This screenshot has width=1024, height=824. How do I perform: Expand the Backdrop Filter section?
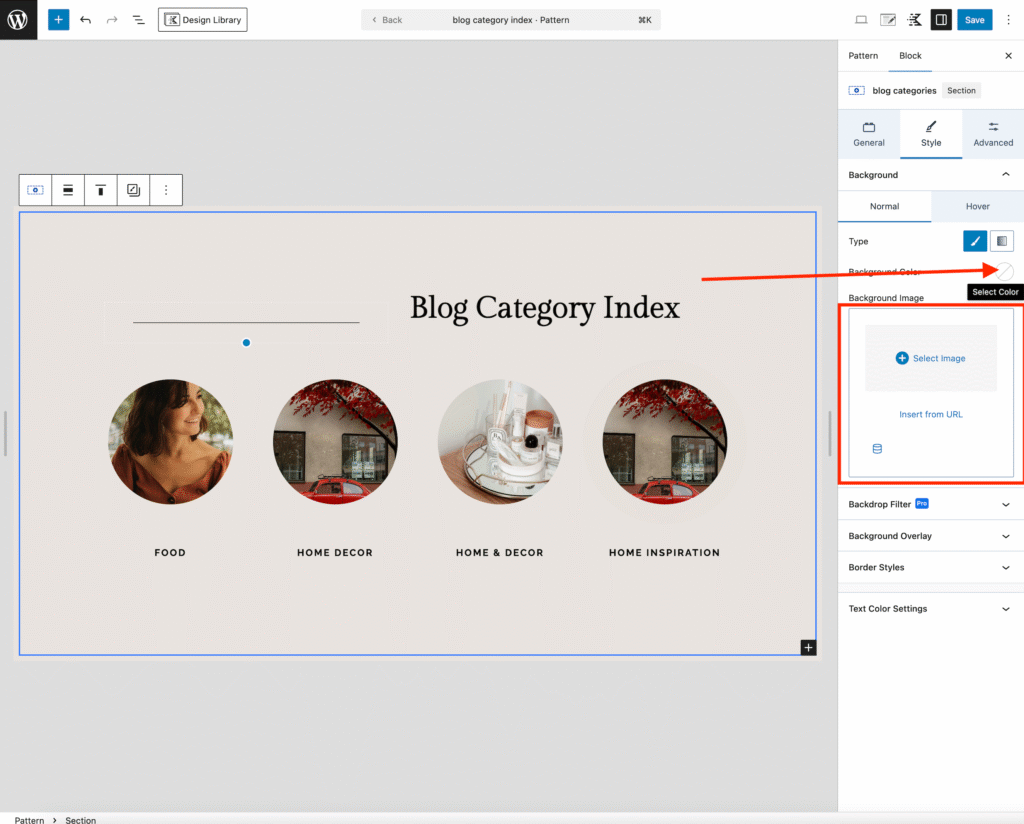tap(930, 504)
